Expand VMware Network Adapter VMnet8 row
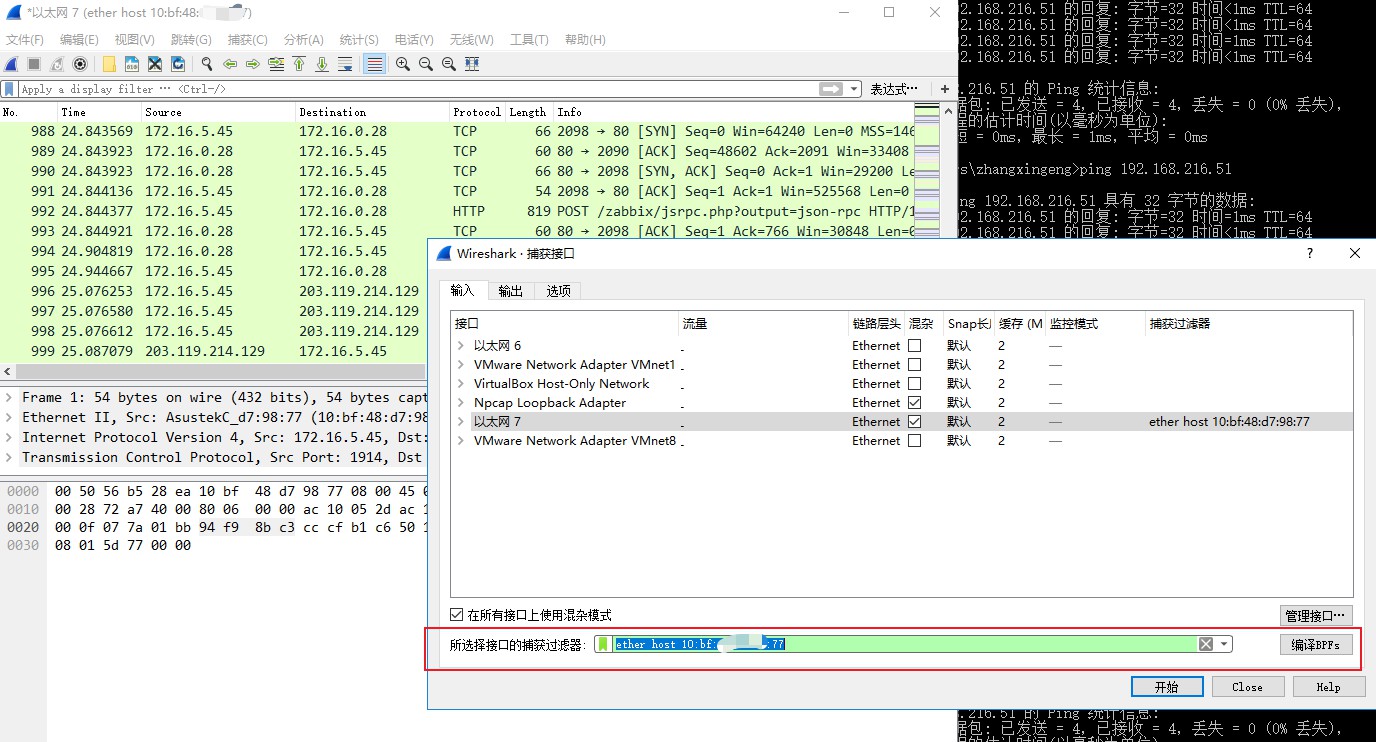Viewport: 1376px width, 742px height. coord(461,441)
